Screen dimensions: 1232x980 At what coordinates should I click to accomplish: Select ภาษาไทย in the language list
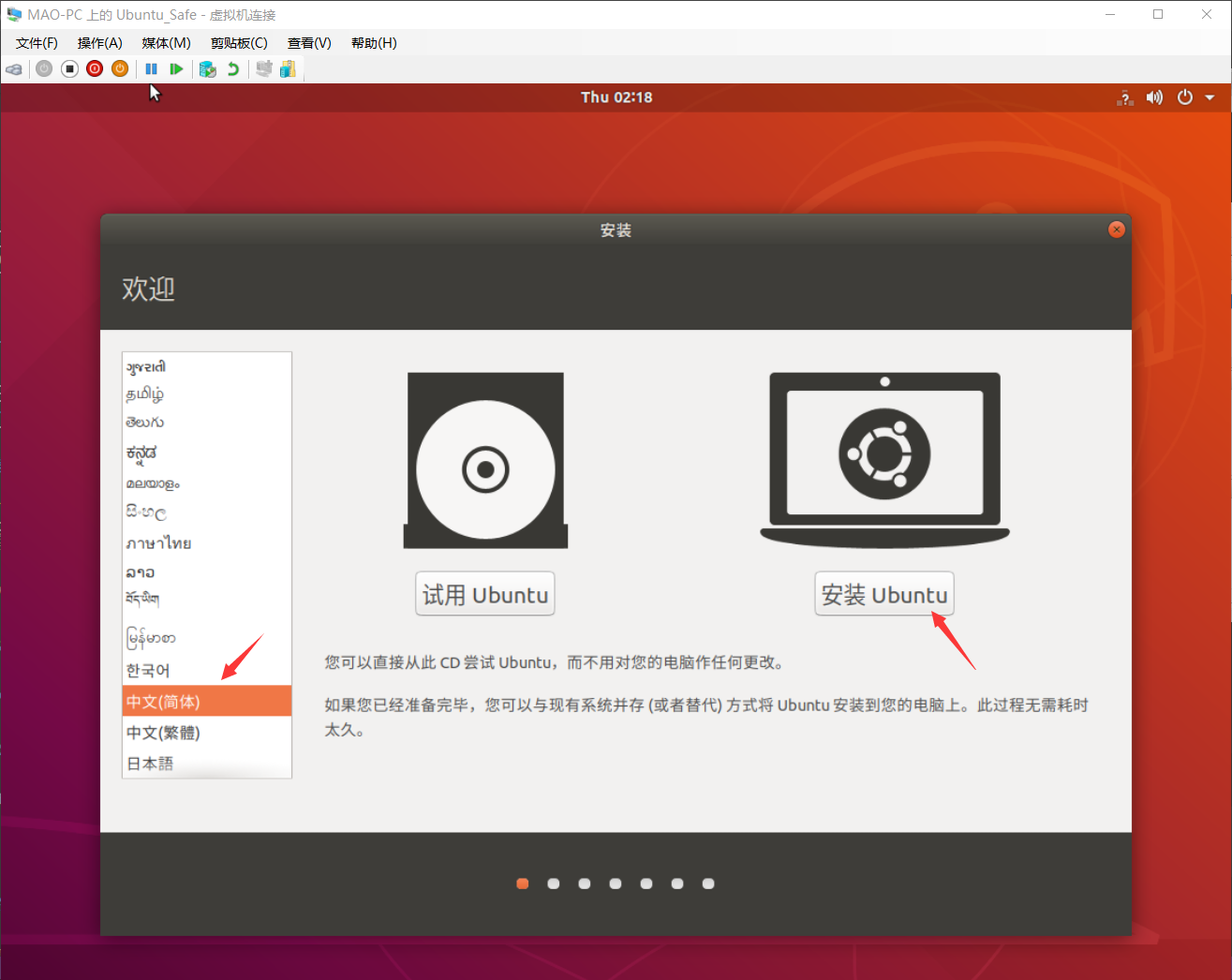click(x=207, y=542)
